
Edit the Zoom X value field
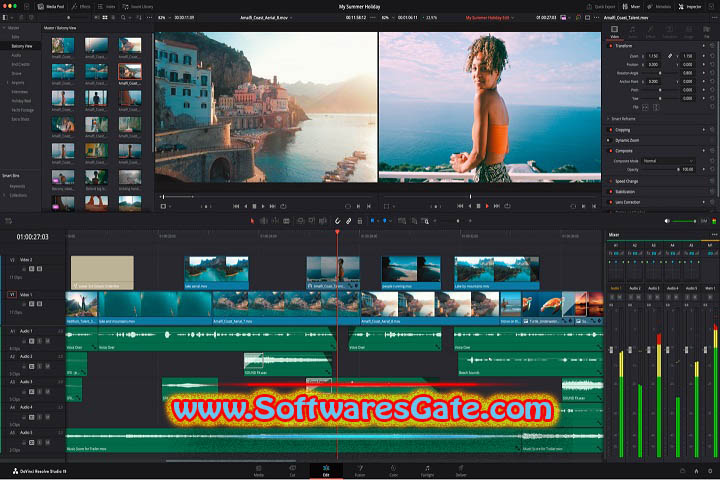point(653,56)
